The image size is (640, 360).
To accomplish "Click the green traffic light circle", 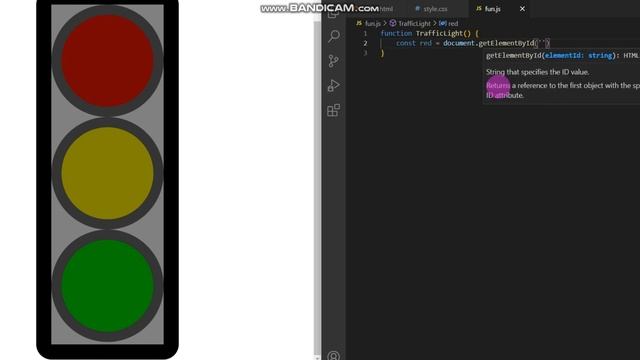I will [107, 286].
